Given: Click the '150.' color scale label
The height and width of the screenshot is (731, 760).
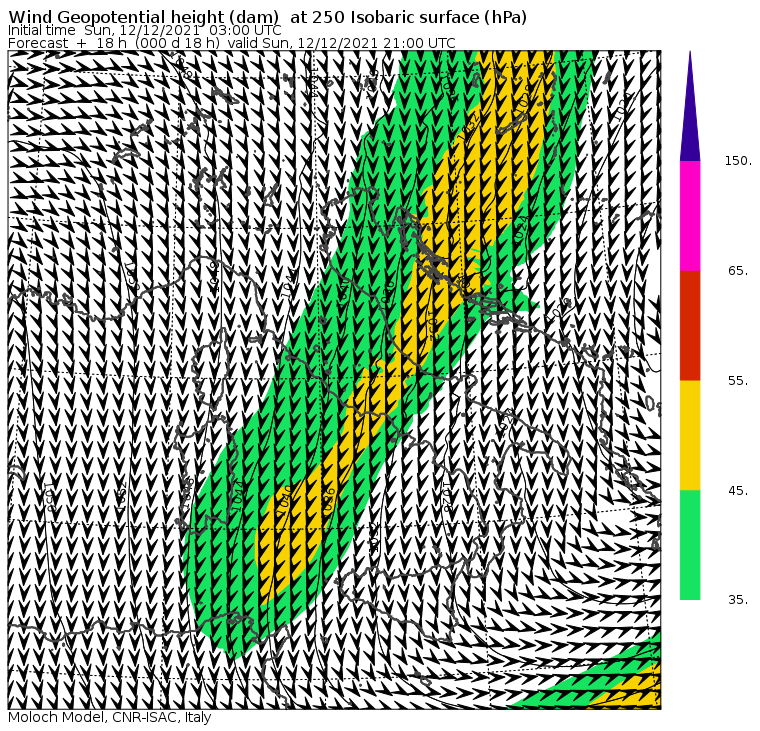Looking at the screenshot, I should pos(738,161).
